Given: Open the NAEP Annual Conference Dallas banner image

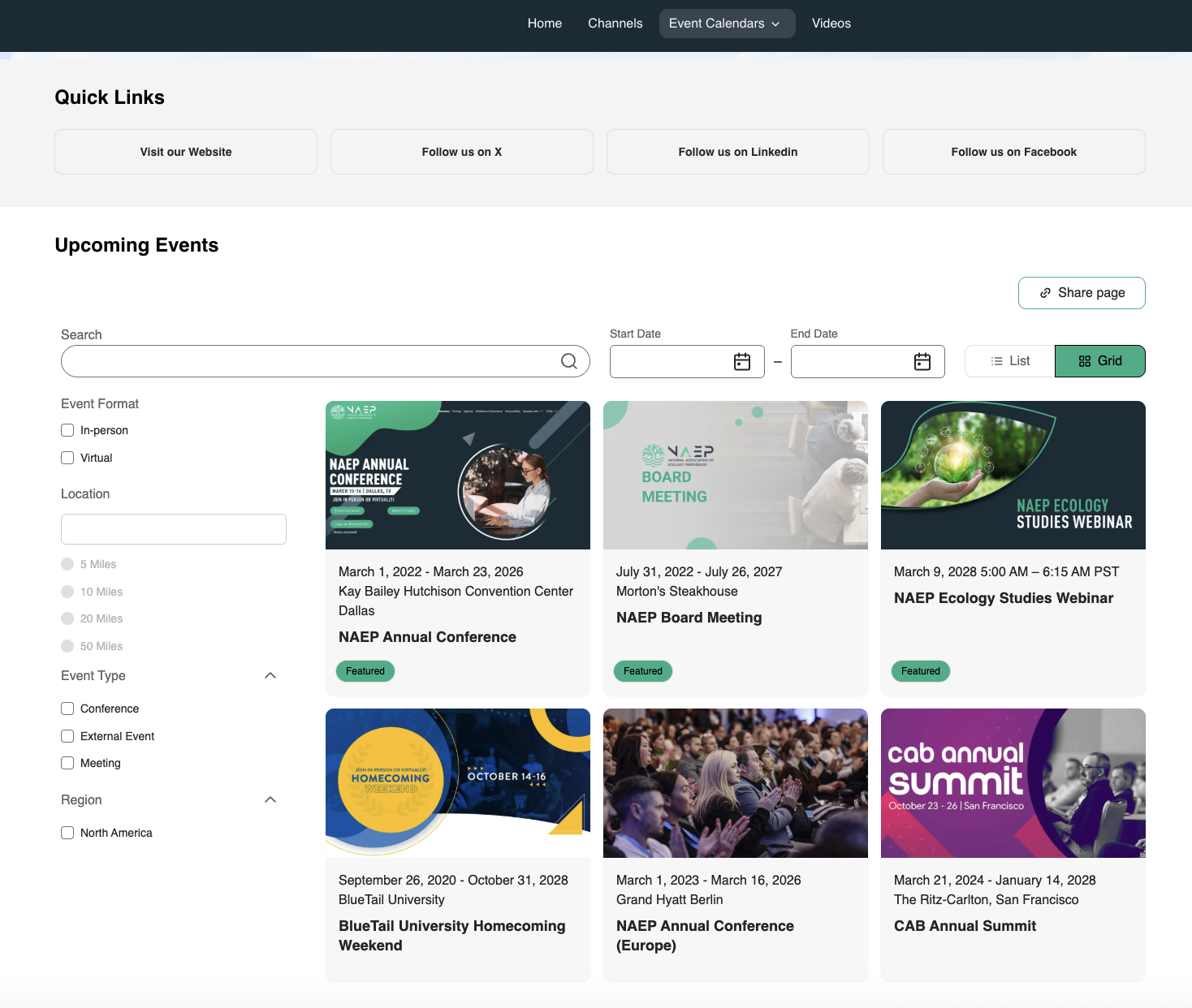Looking at the screenshot, I should pos(458,475).
